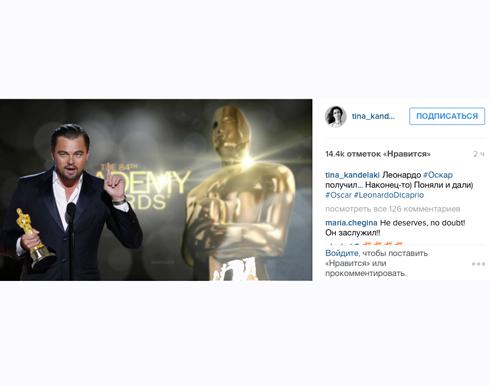Screen dimensions: 490x387
Task: Open the Oscar awards post photo
Action: pyautogui.click(x=156, y=190)
